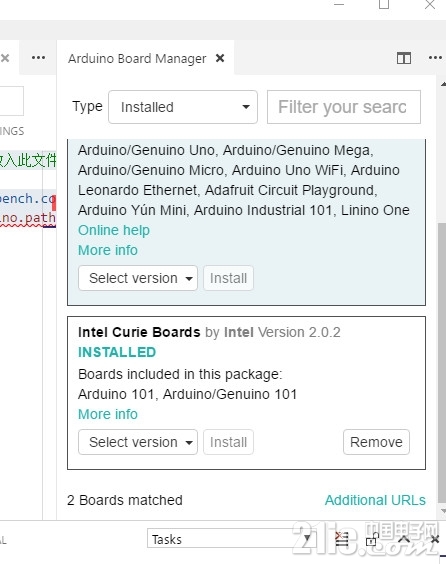
Task: Close the bottom panel
Action: coord(434,539)
